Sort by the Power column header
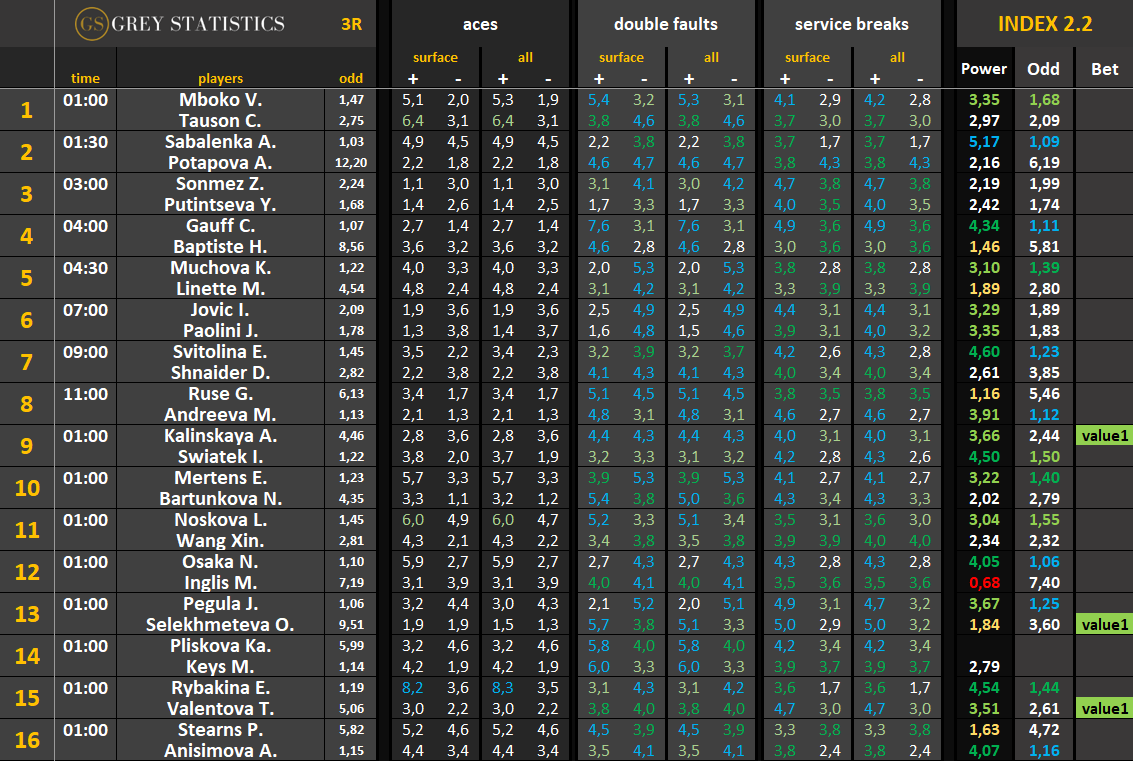1133x761 pixels. click(x=984, y=68)
